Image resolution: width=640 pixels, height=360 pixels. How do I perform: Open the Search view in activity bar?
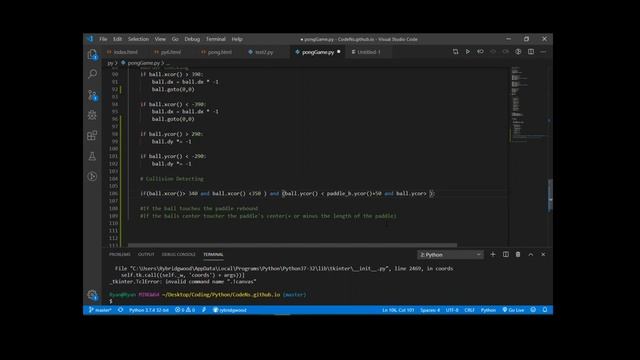[x=92, y=74]
